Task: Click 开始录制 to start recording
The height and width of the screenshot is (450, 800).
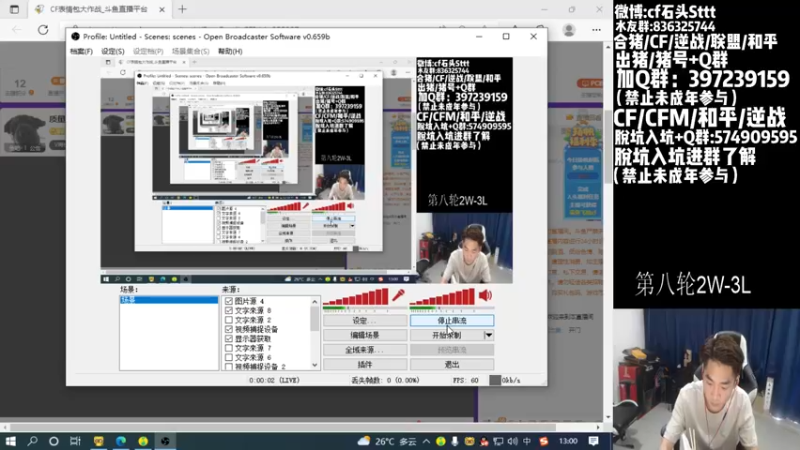Action: (447, 335)
